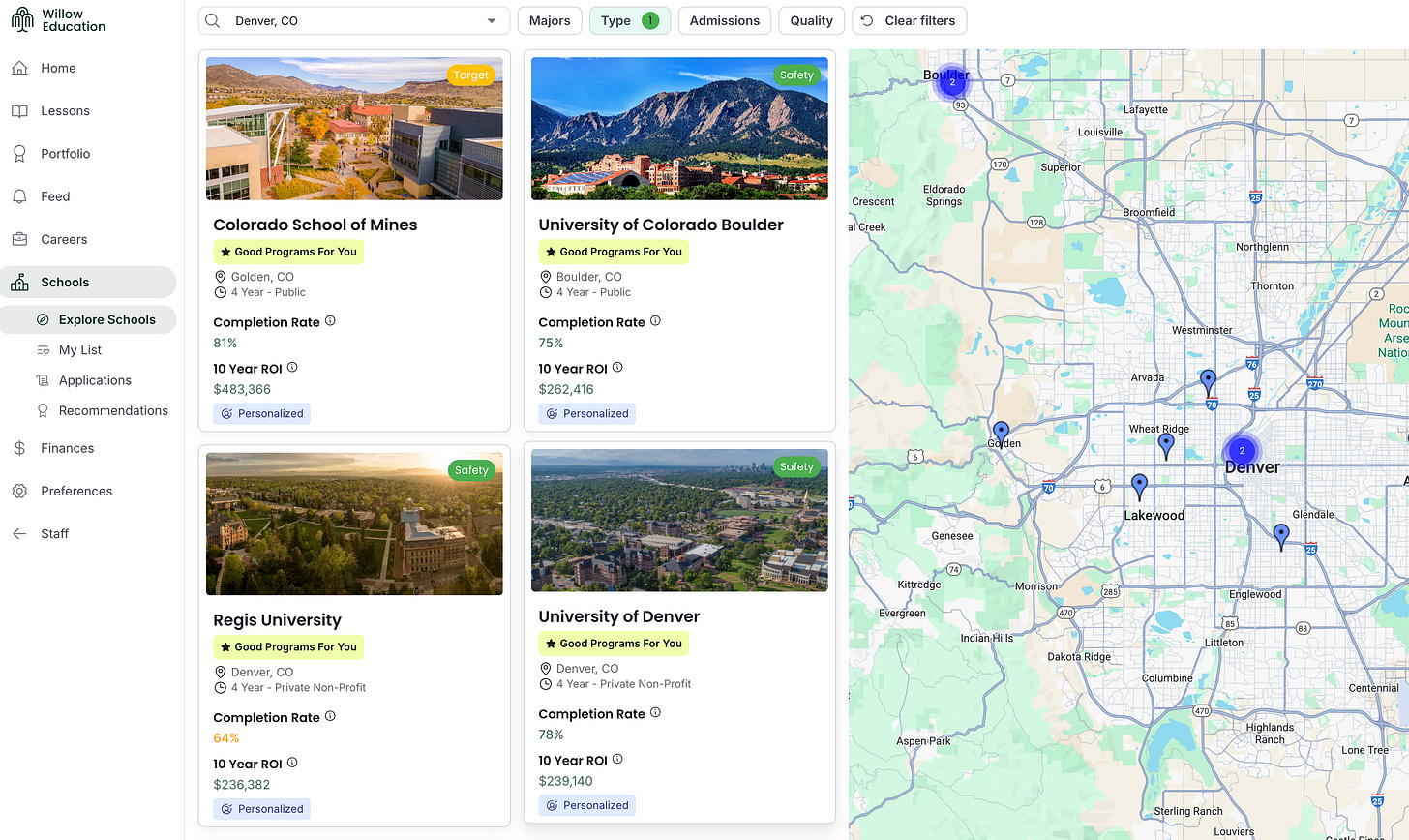The height and width of the screenshot is (840, 1409).
Task: Click the Denver, CO location field
Action: 353,20
